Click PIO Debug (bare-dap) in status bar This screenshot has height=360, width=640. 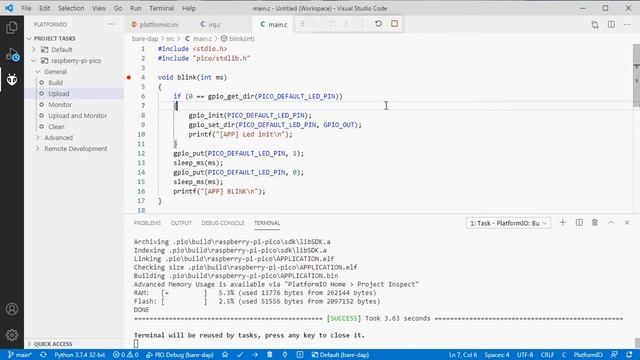[180, 355]
